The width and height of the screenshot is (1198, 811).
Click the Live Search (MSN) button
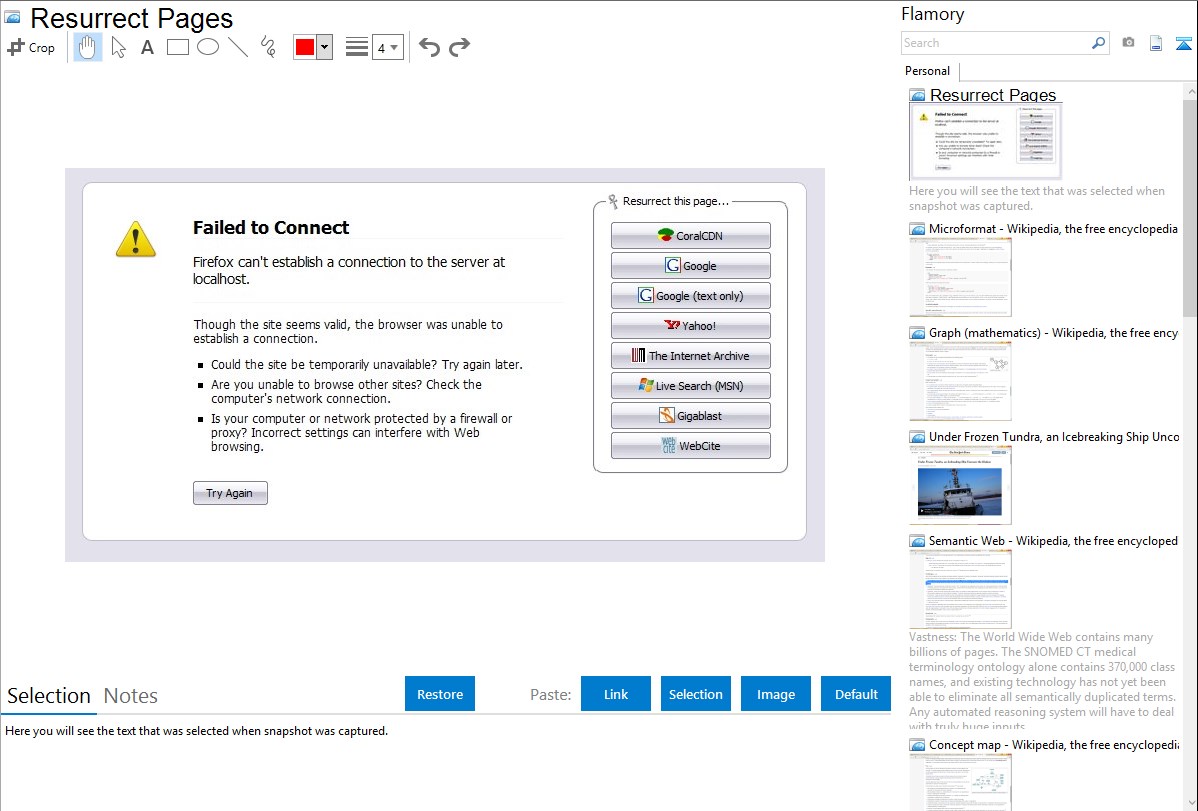691,385
